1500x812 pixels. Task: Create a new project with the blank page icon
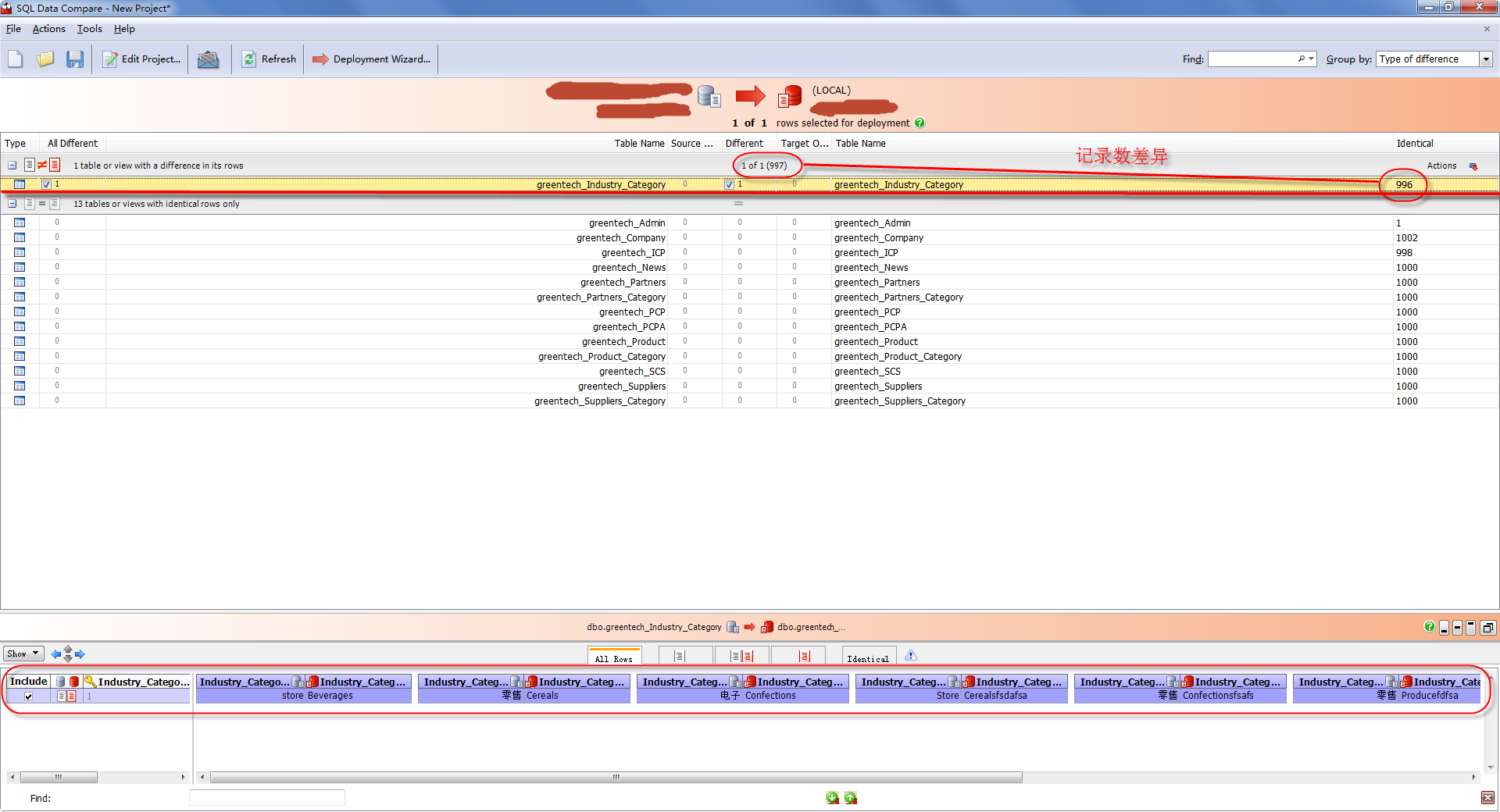click(16, 59)
